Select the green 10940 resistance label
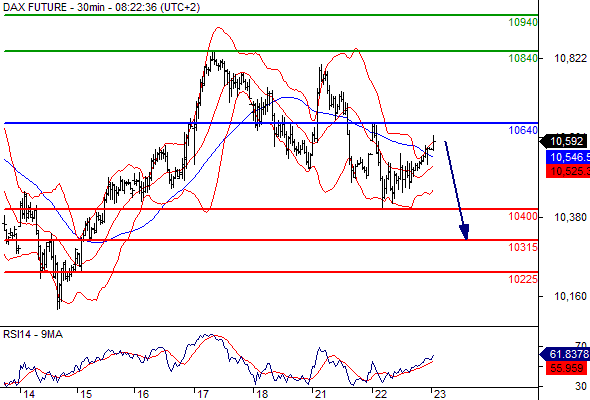The height and width of the screenshot is (400, 590). pos(523,22)
